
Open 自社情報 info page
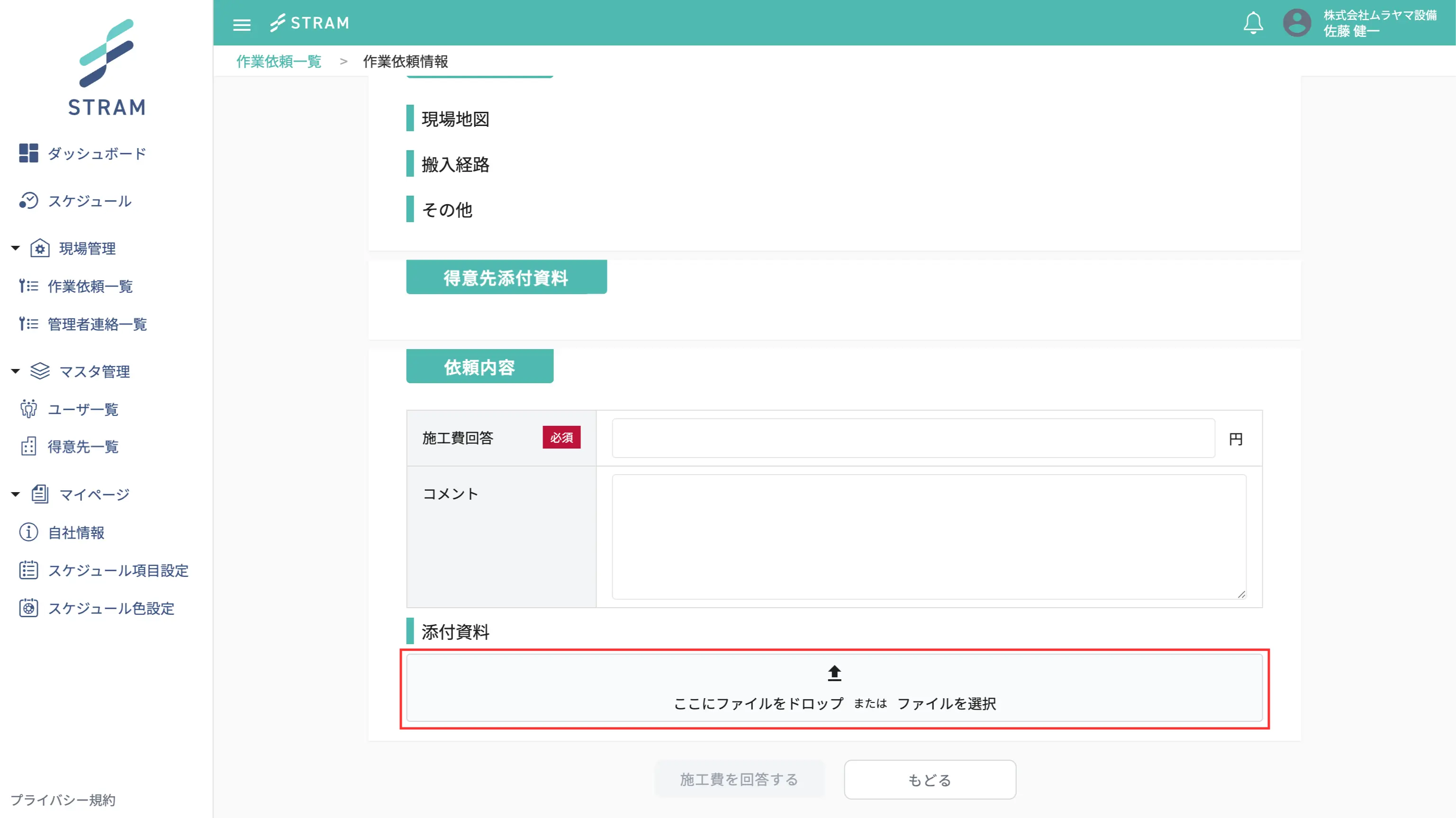coord(76,532)
